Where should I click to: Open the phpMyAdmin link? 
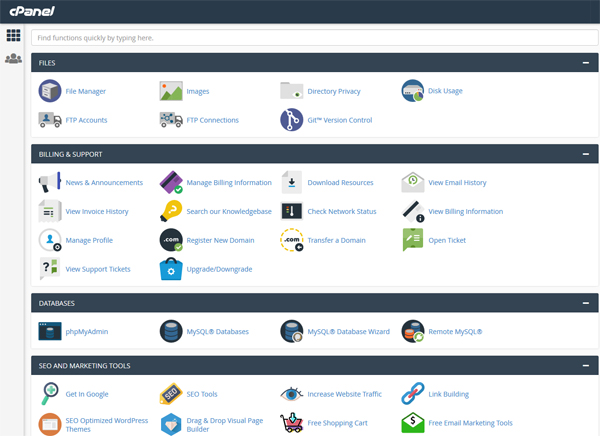point(87,331)
